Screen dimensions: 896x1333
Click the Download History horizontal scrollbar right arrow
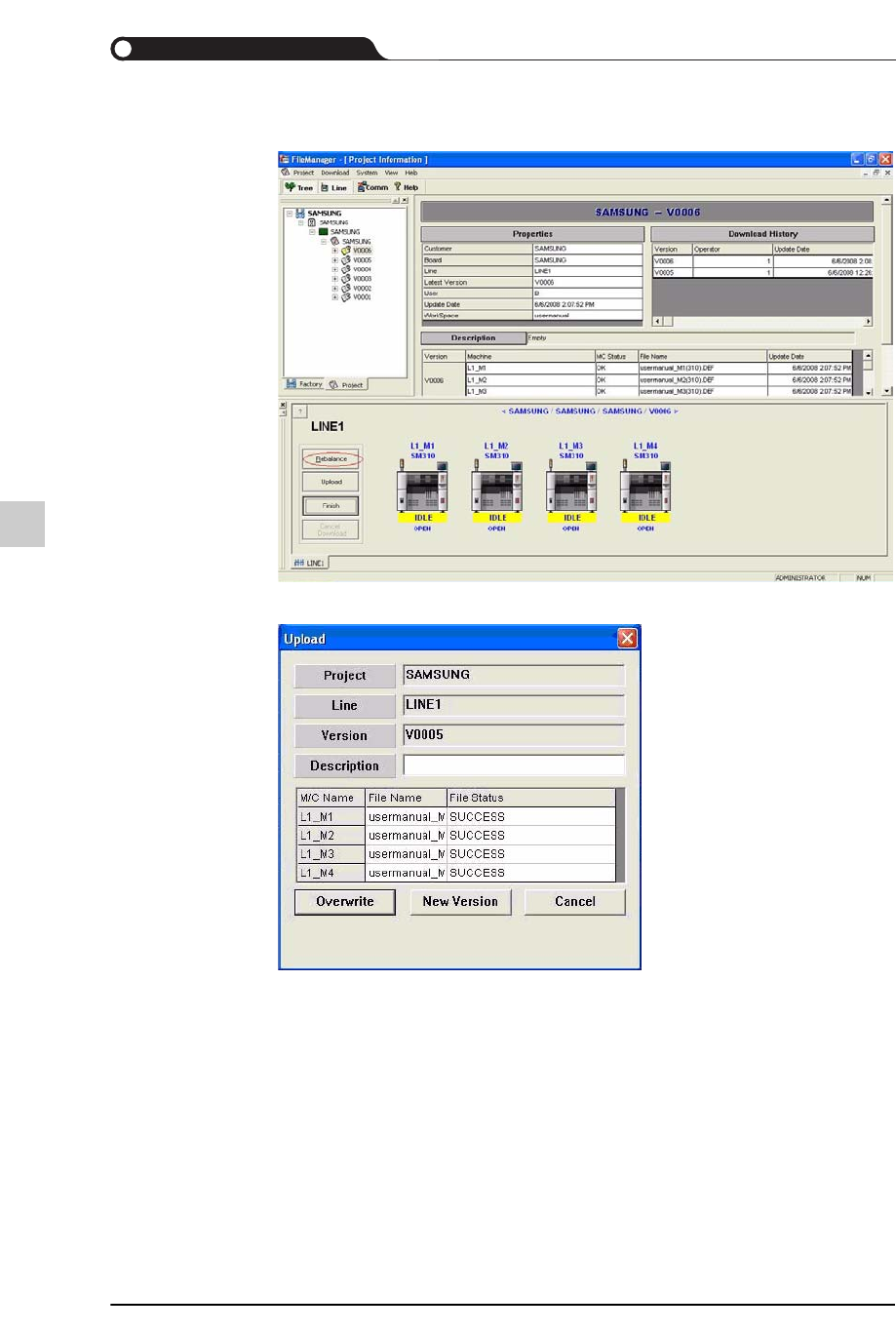pyautogui.click(x=869, y=321)
